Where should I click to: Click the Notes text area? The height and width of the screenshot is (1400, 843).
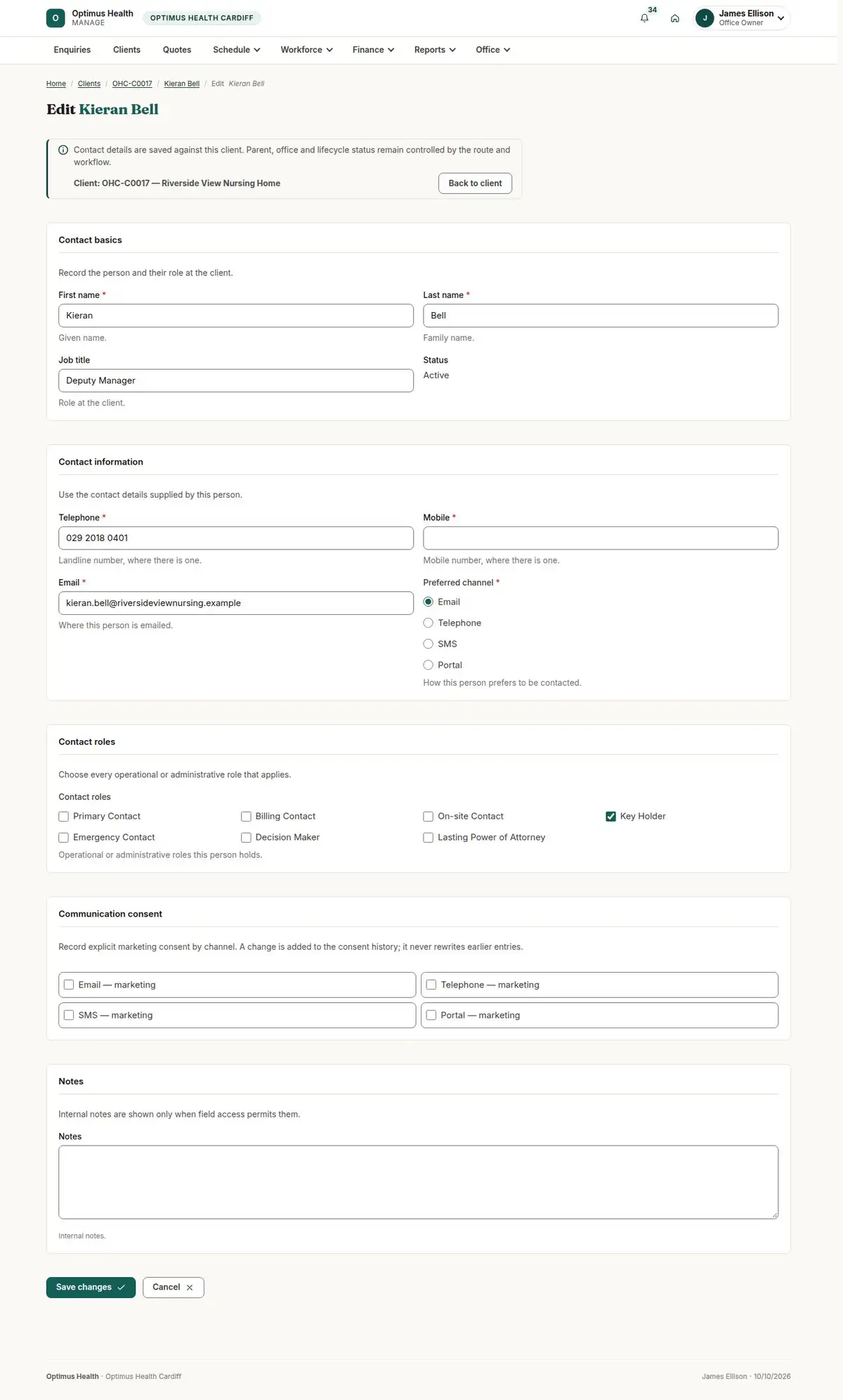point(418,1182)
